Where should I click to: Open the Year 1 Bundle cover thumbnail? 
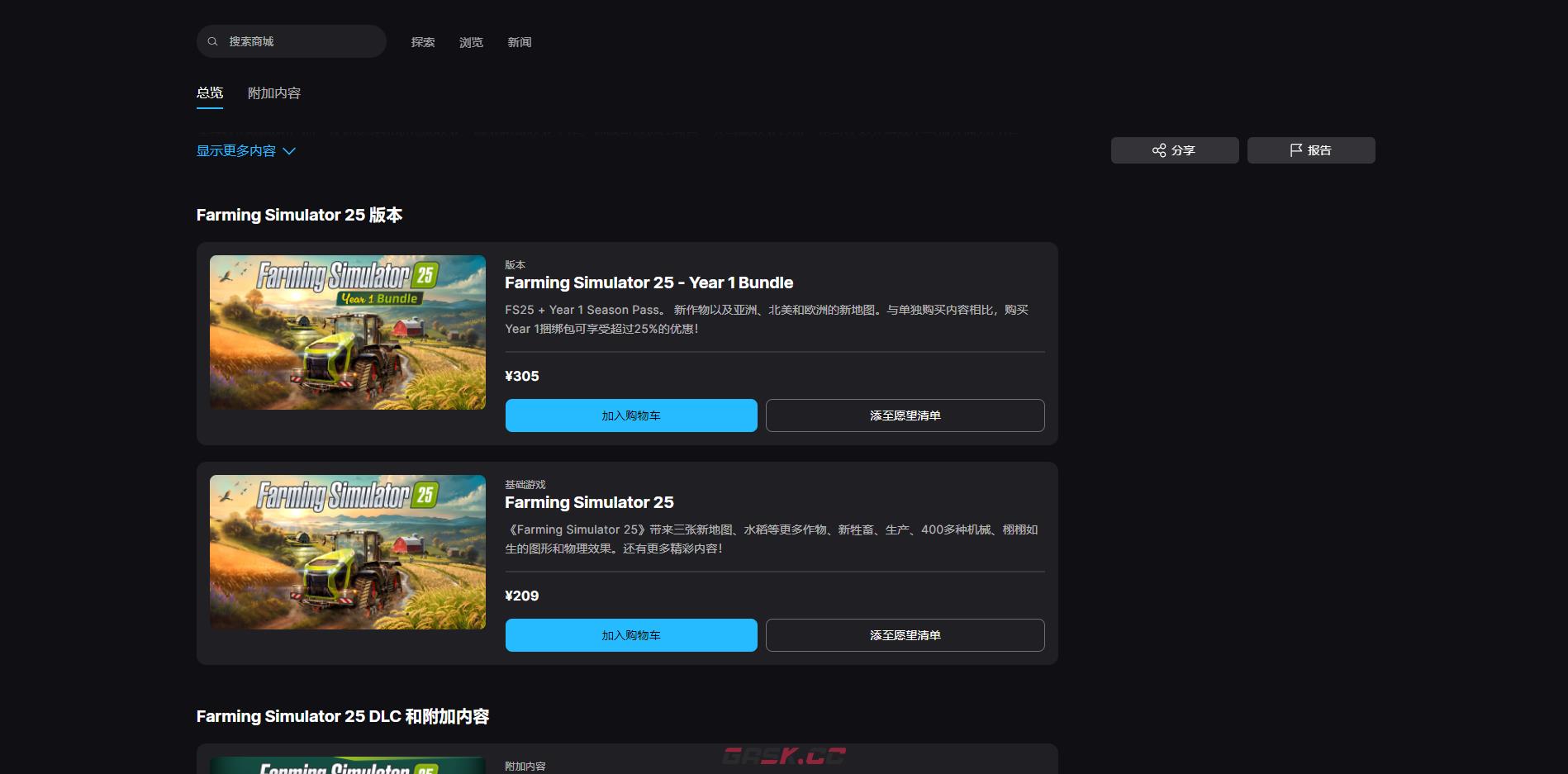(347, 331)
